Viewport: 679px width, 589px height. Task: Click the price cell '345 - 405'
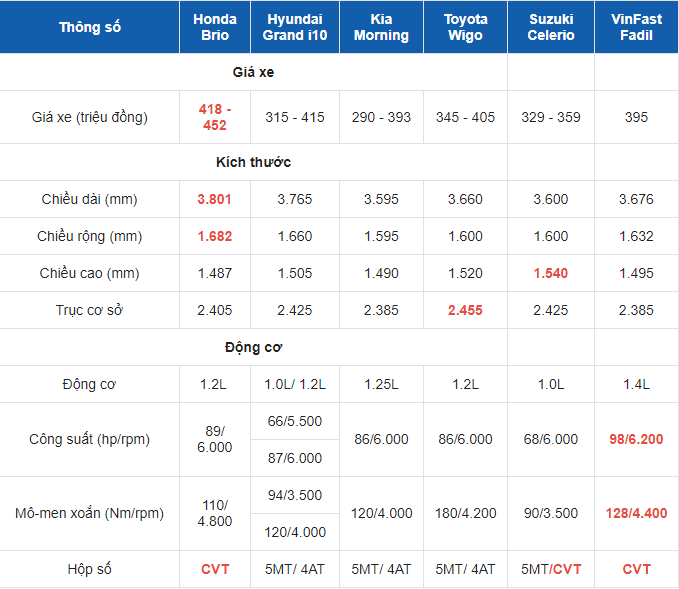[466, 117]
